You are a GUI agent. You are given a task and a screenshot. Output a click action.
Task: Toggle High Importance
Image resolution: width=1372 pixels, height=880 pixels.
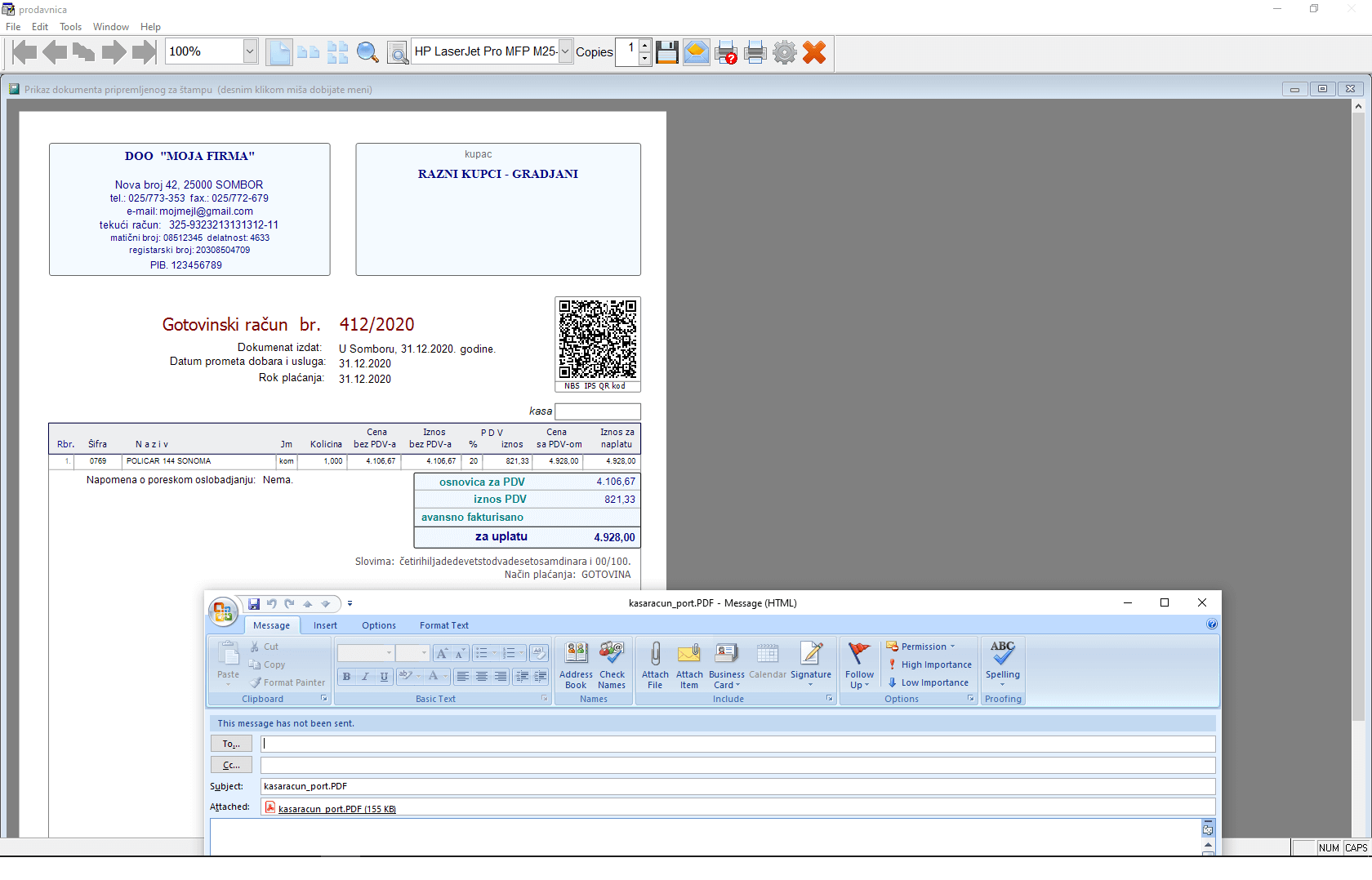[929, 664]
